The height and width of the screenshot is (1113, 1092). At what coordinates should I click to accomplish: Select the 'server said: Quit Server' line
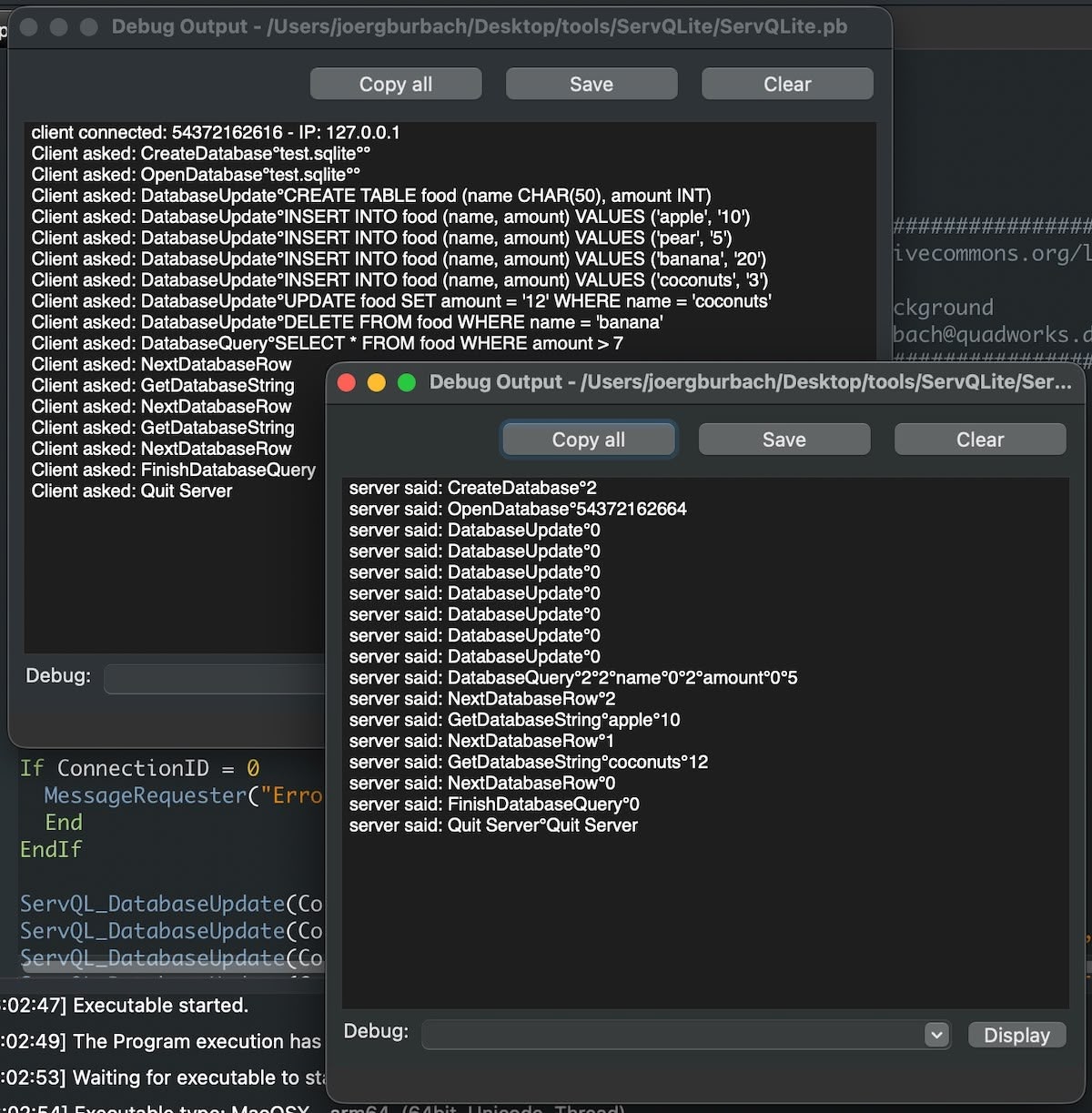[x=493, y=825]
